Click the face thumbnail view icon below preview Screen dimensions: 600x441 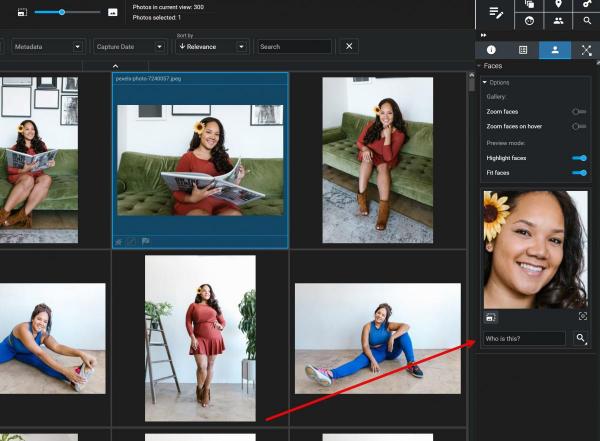(491, 317)
